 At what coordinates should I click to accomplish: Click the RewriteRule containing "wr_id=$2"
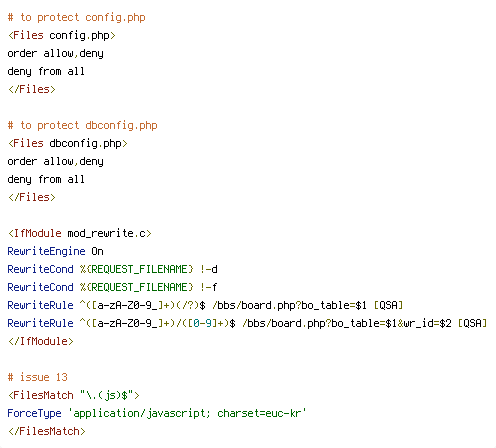[247, 323]
